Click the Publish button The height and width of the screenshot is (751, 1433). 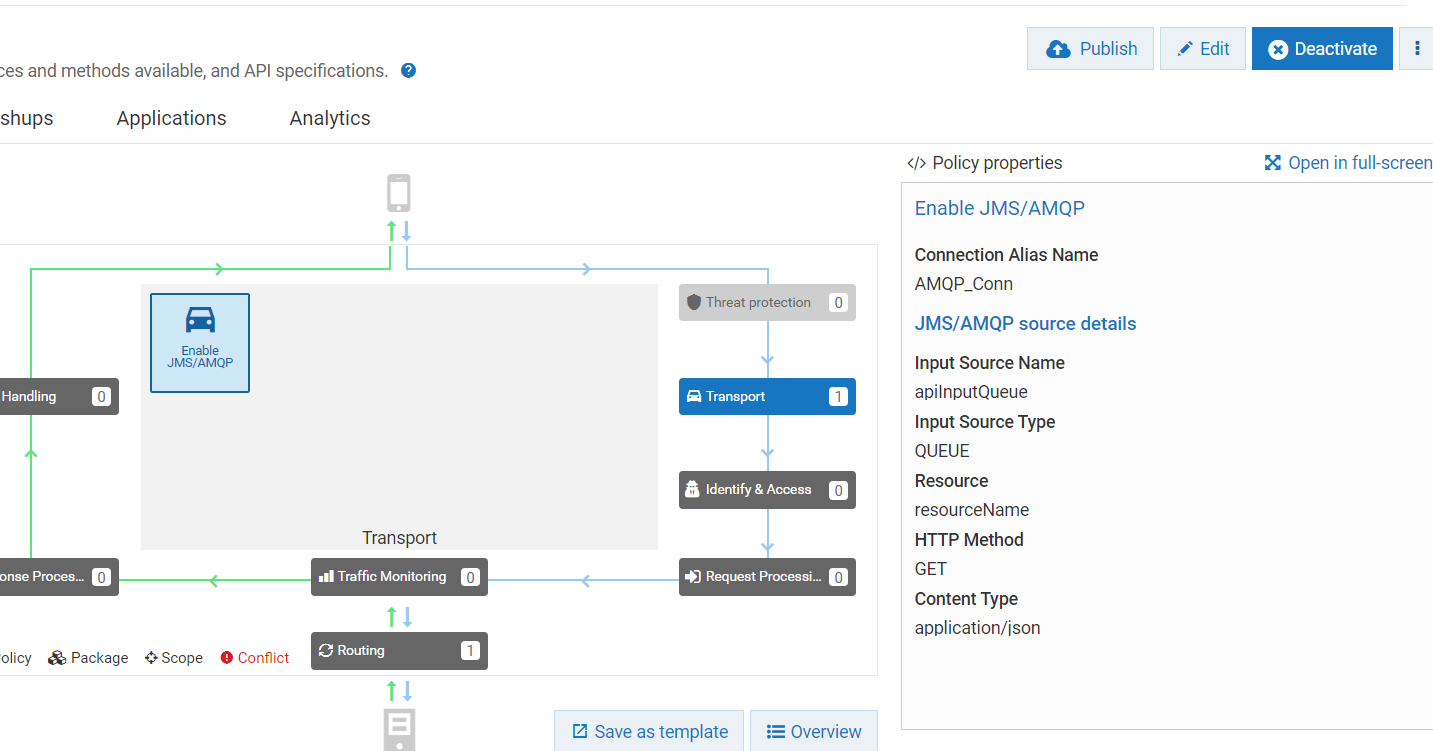click(x=1090, y=49)
